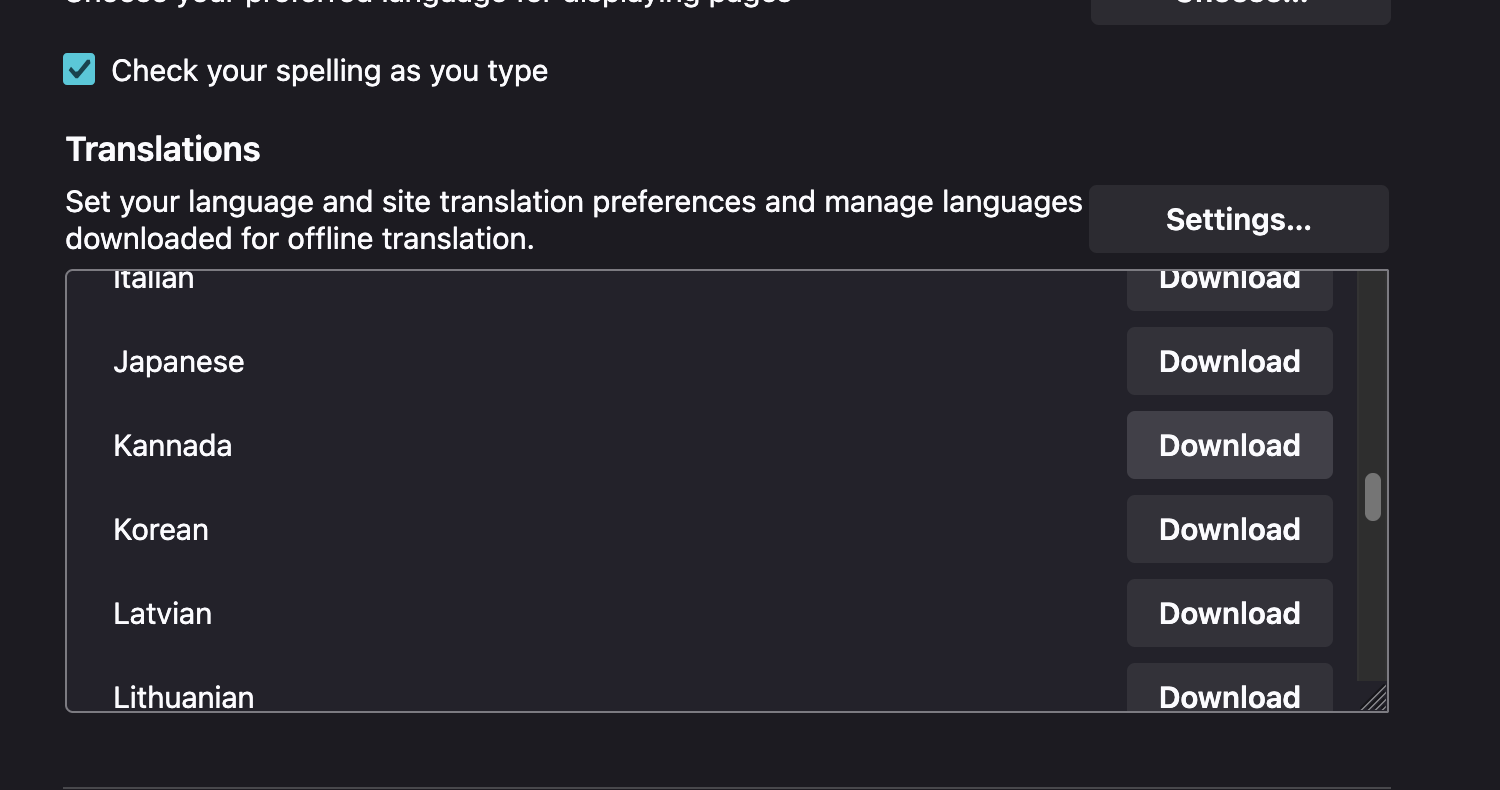Screen dimensions: 1500x790
Task: Select the Korean row label
Action: pyautogui.click(x=161, y=529)
